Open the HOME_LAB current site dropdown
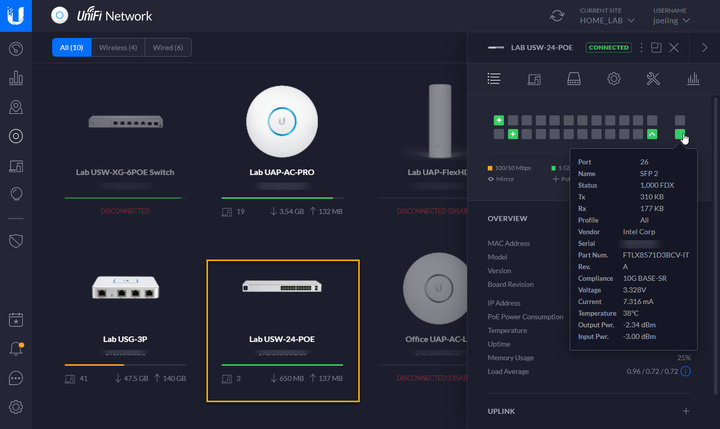 click(x=607, y=21)
